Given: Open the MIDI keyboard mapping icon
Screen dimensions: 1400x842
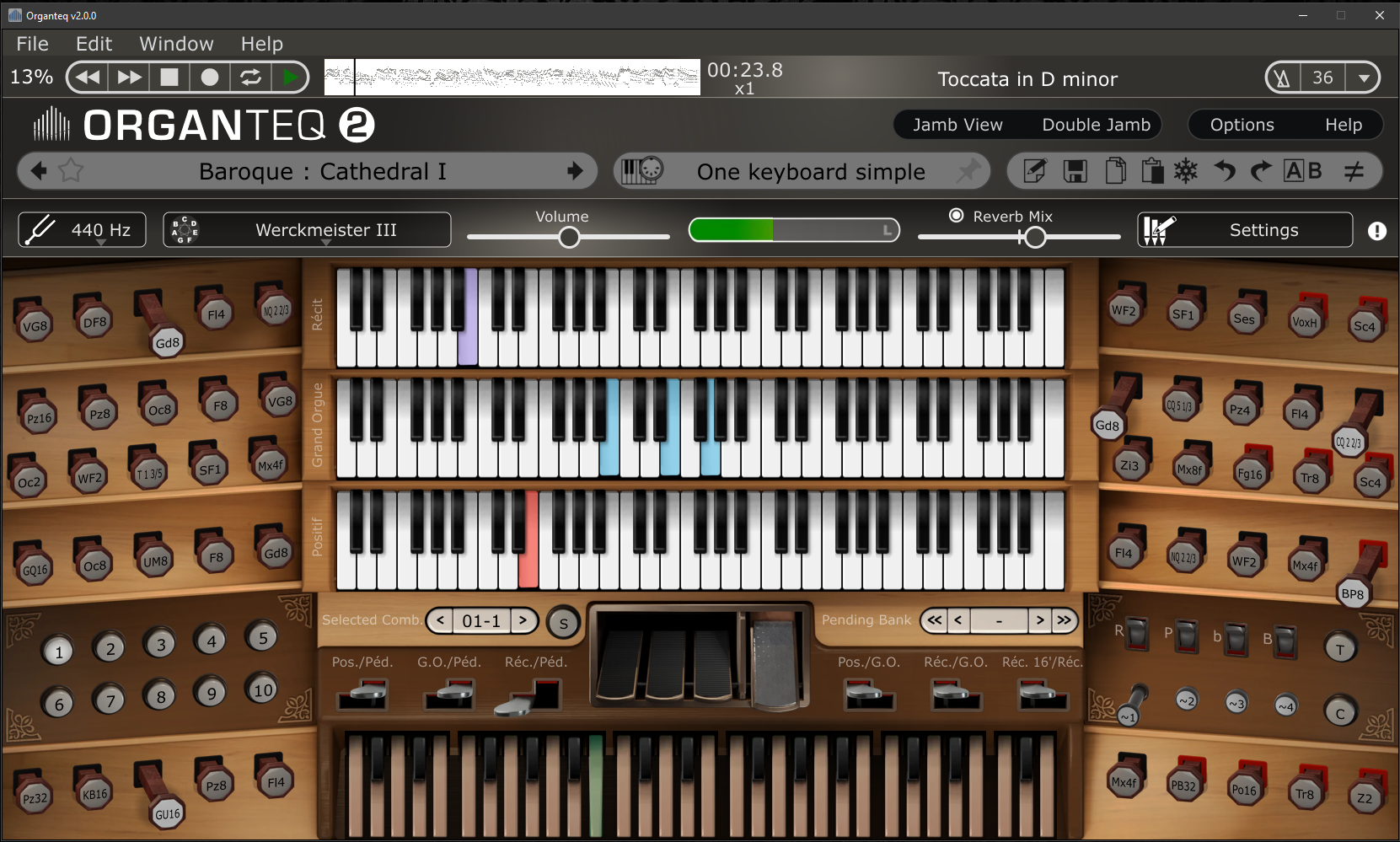Looking at the screenshot, I should point(641,170).
